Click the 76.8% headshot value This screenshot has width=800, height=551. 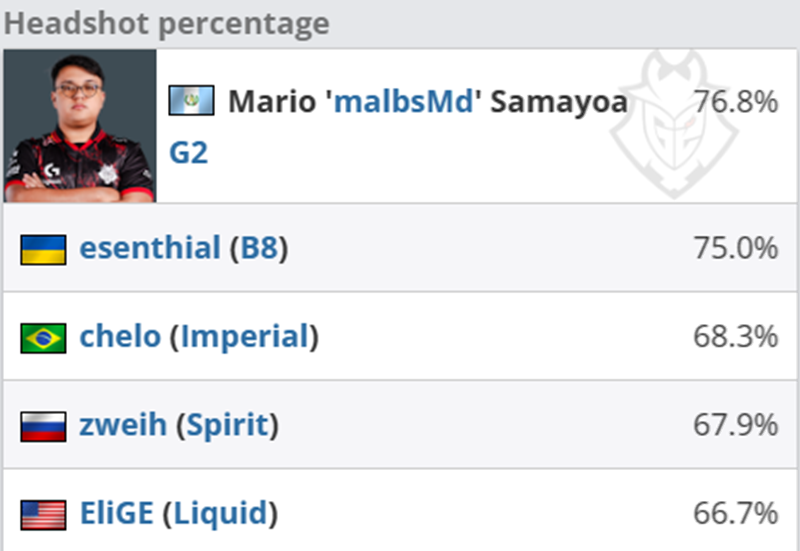click(x=735, y=101)
